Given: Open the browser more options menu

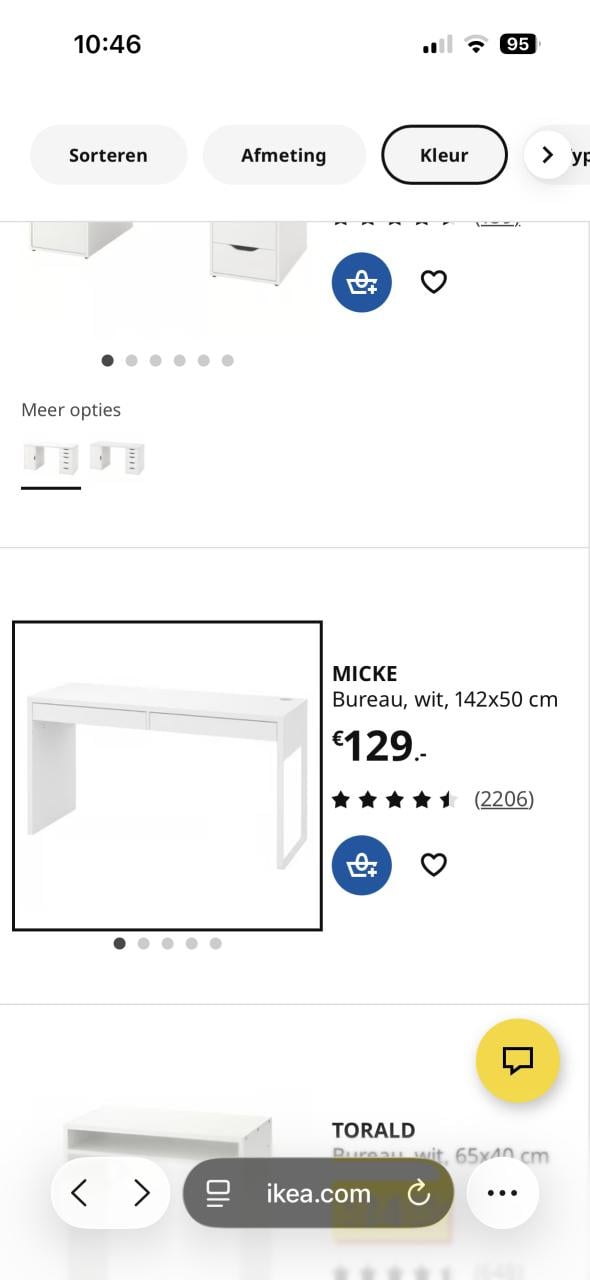Looking at the screenshot, I should point(503,1192).
